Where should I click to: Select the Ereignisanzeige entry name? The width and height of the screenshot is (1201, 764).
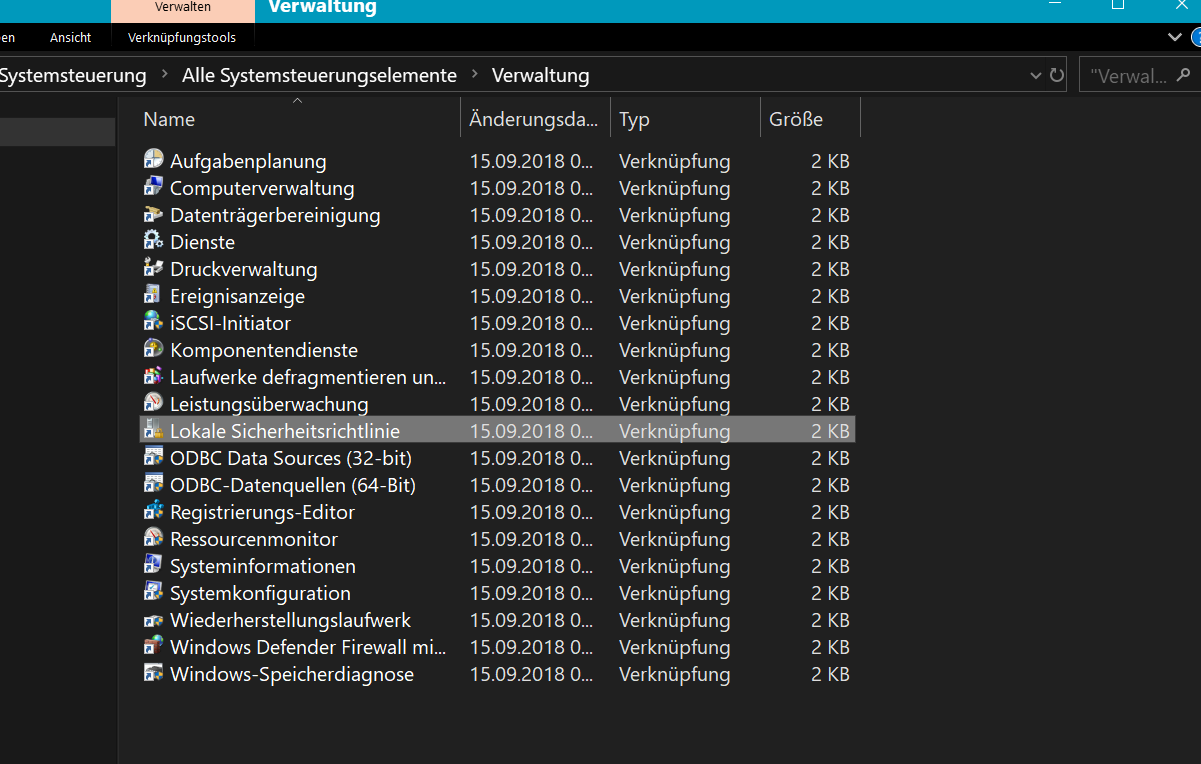tap(237, 296)
